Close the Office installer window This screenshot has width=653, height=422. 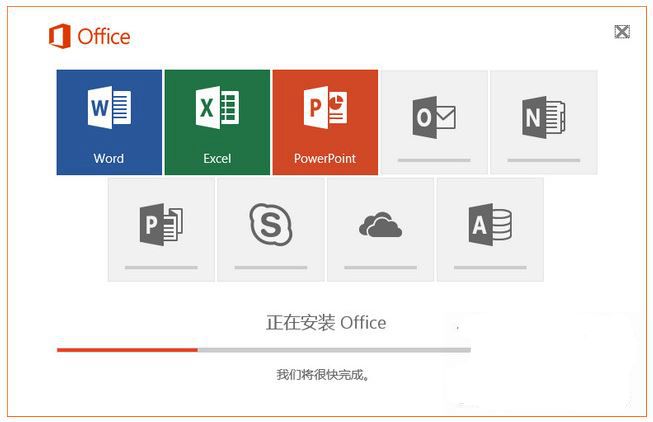coord(622,32)
